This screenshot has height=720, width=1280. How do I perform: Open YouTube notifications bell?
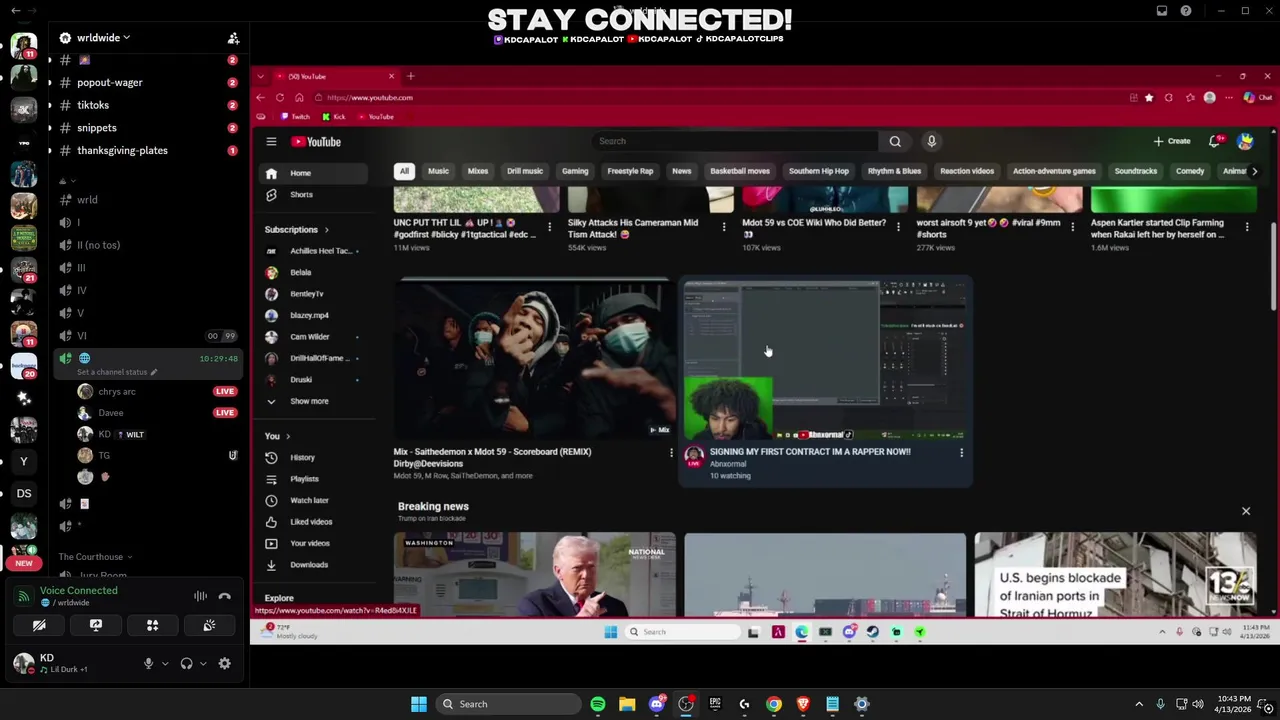[x=1214, y=142]
